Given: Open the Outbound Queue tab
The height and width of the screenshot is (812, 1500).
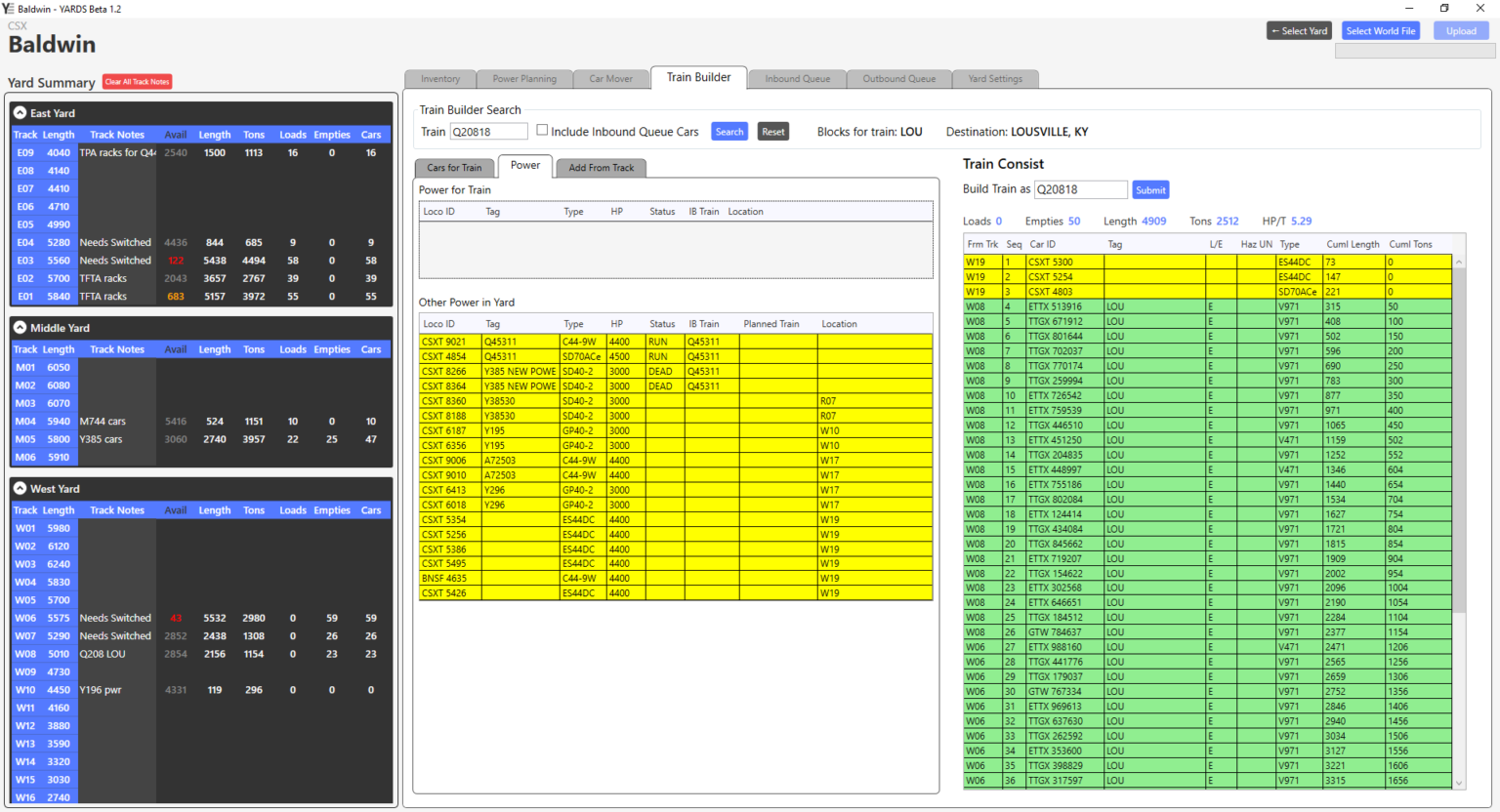Looking at the screenshot, I should (897, 78).
